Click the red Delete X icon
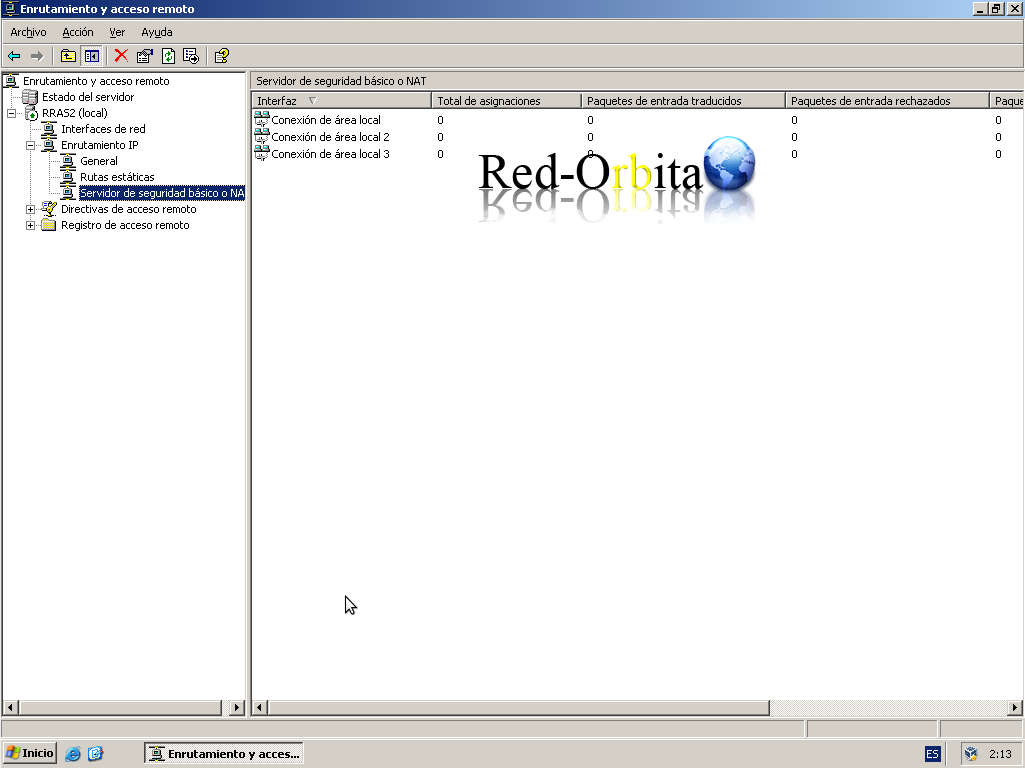 (121, 56)
